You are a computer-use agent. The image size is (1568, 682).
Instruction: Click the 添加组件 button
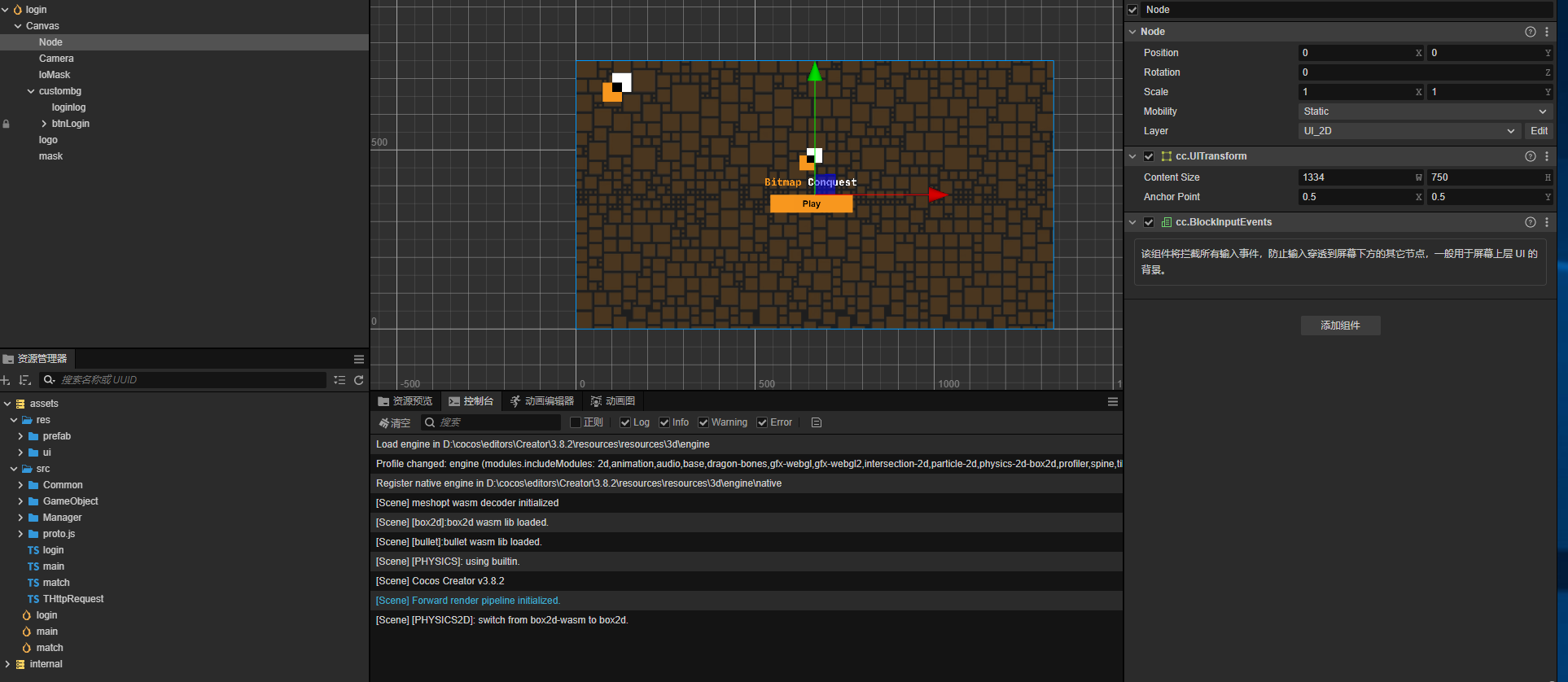click(x=1340, y=326)
